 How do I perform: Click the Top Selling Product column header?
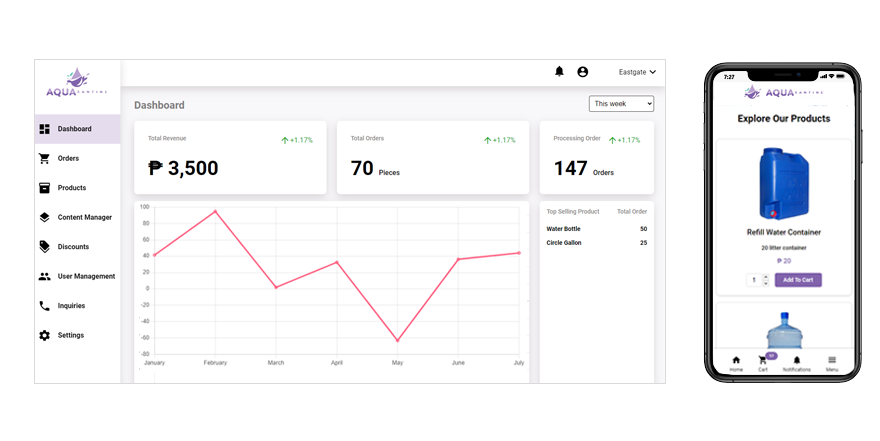573,212
